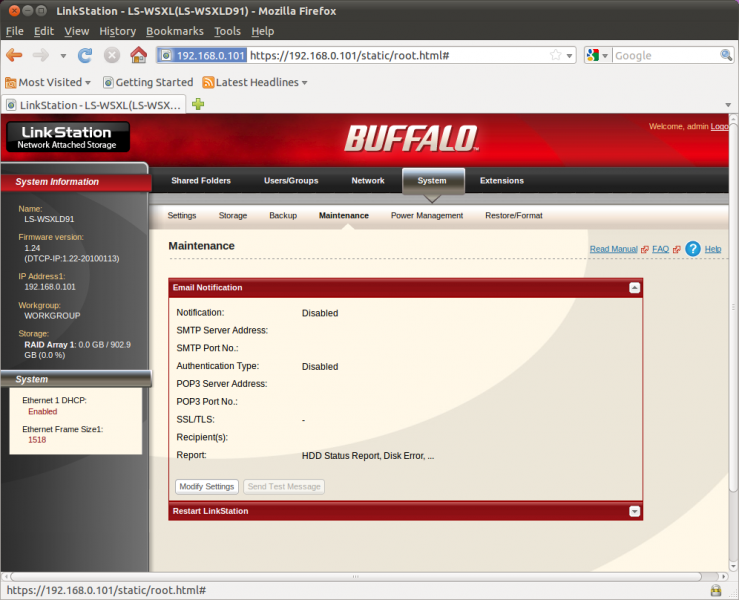Open the Getting Started bookmark

[x=148, y=82]
